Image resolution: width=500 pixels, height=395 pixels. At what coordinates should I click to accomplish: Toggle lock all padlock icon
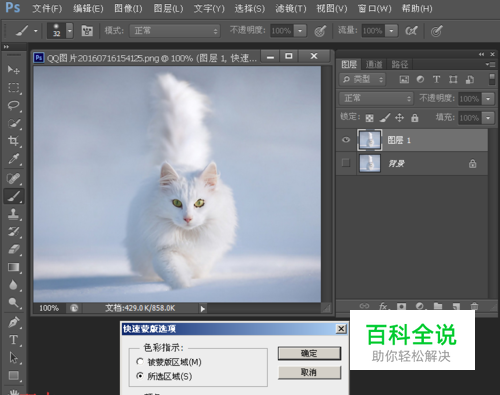(414, 118)
